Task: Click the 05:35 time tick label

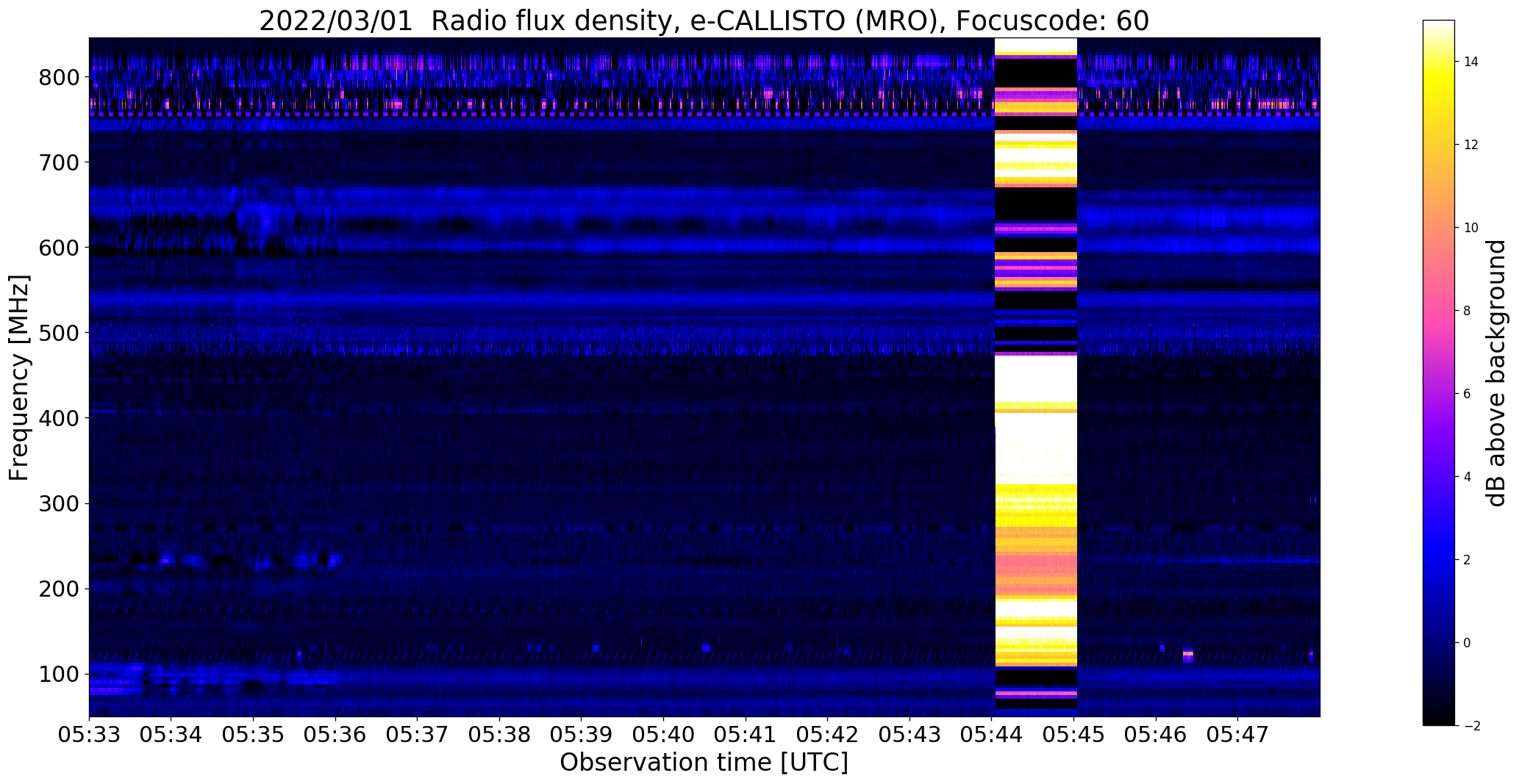Action: coord(254,734)
